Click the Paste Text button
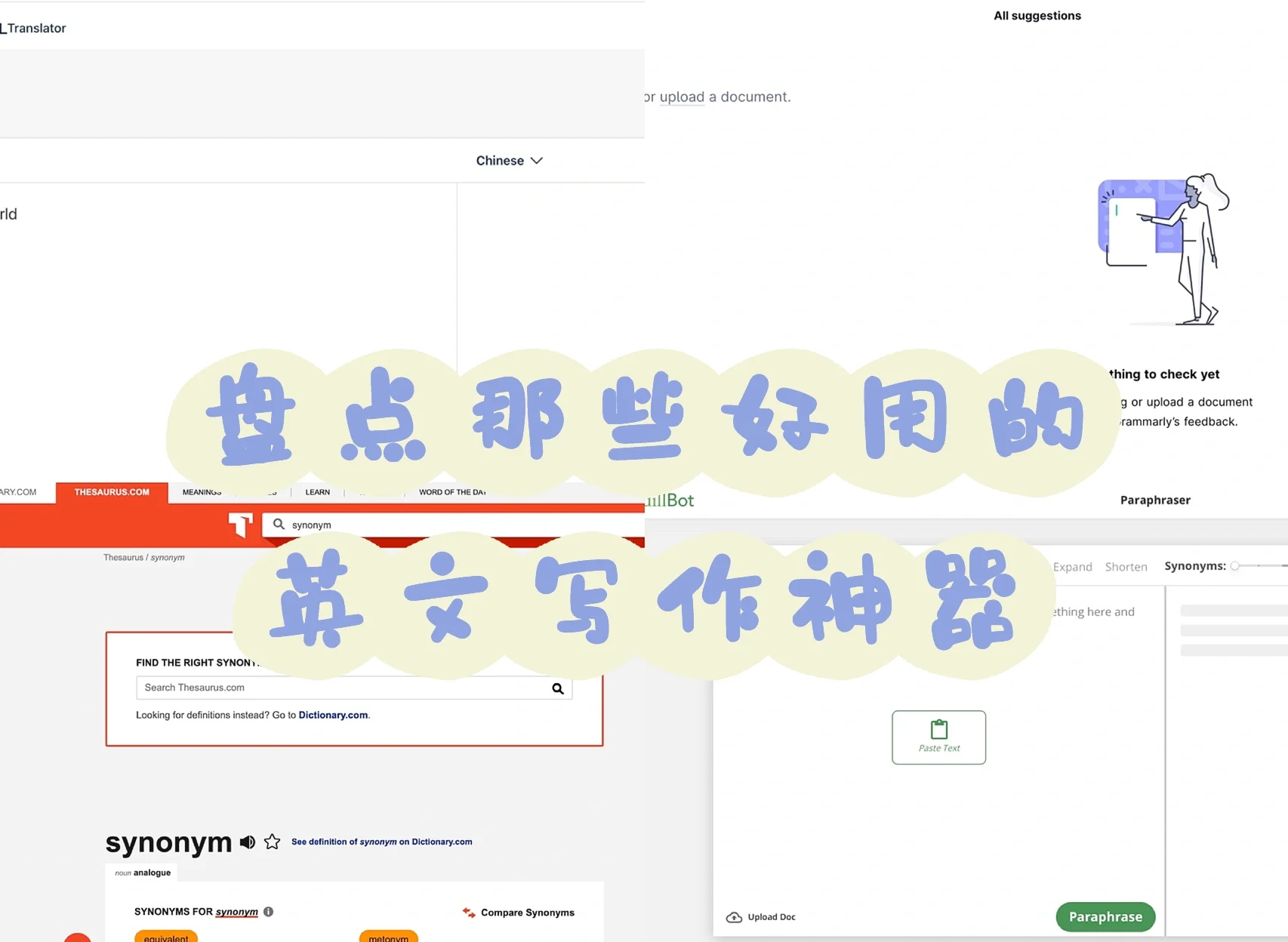This screenshot has width=1288, height=942. tap(939, 737)
